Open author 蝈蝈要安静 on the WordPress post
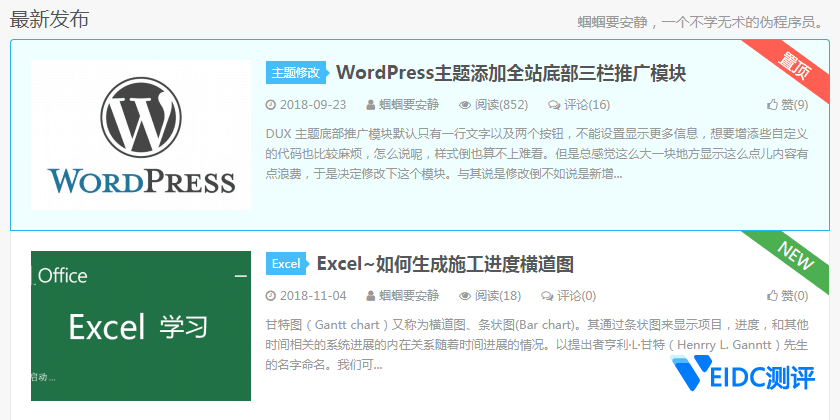This screenshot has height=420, width=840. (409, 105)
